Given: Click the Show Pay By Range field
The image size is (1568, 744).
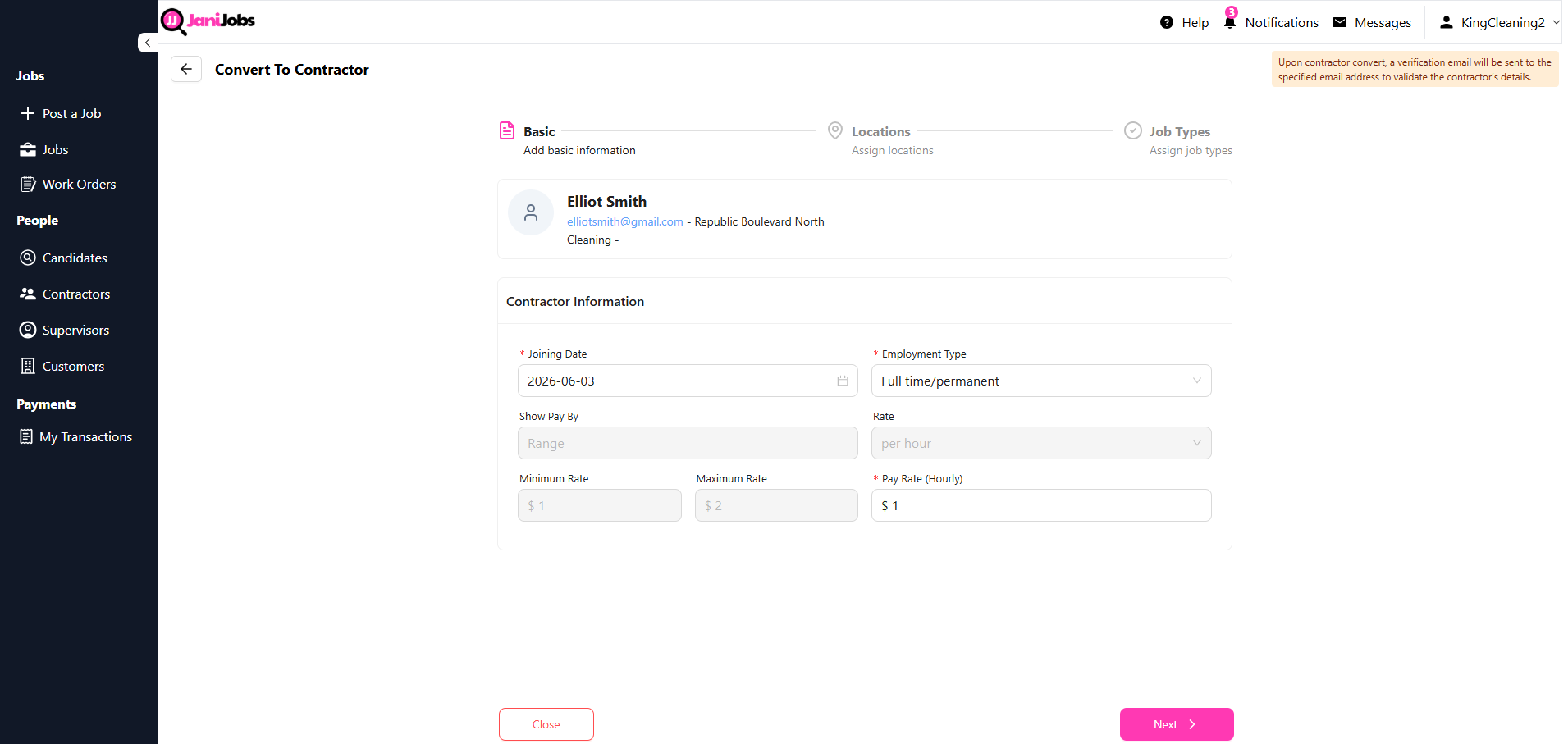Looking at the screenshot, I should point(688,443).
